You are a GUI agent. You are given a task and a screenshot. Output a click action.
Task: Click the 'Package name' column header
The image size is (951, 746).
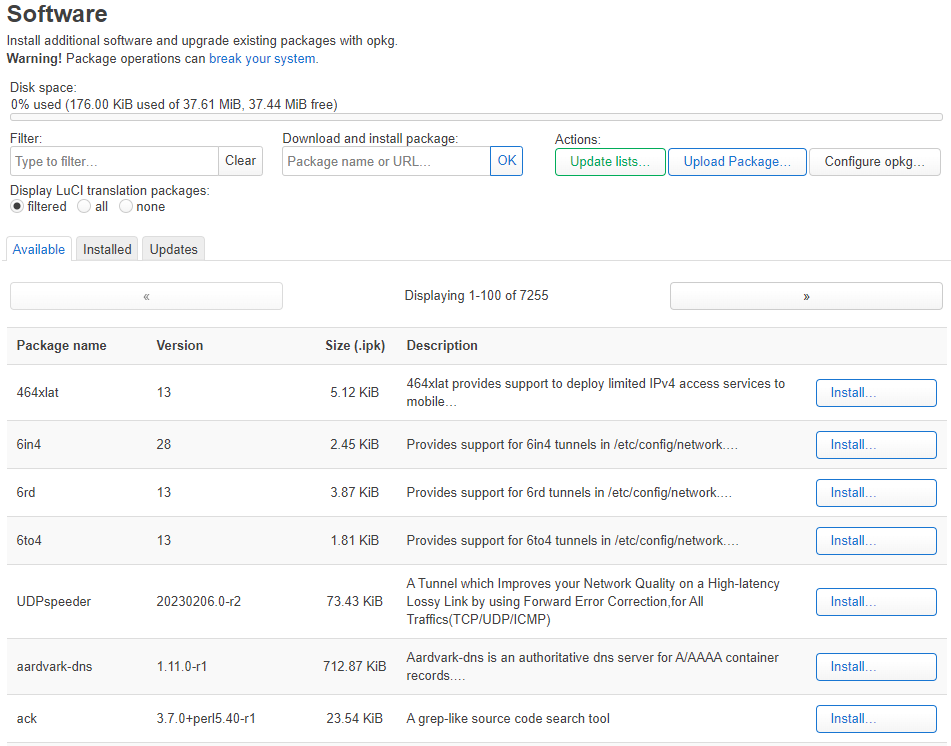coord(61,346)
